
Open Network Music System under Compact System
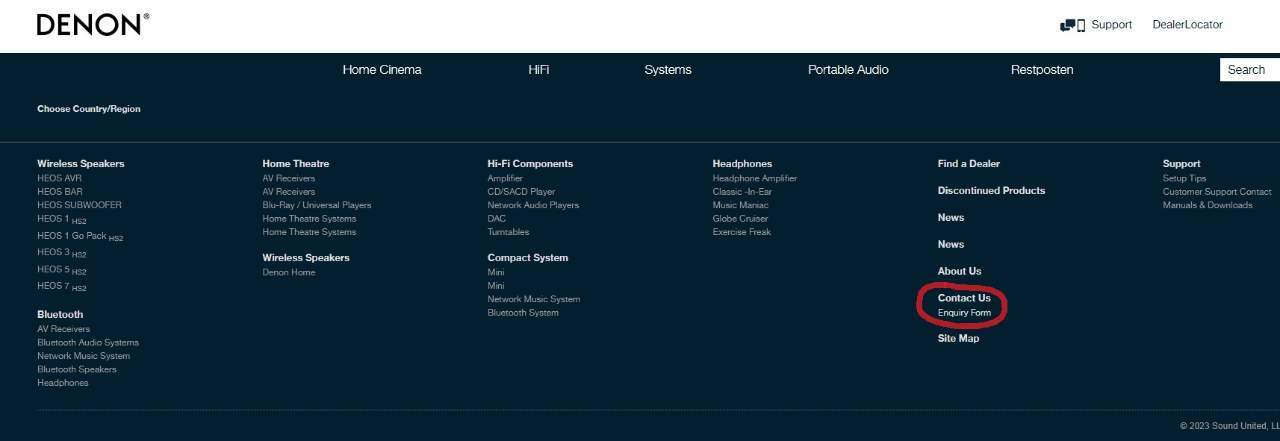click(533, 299)
